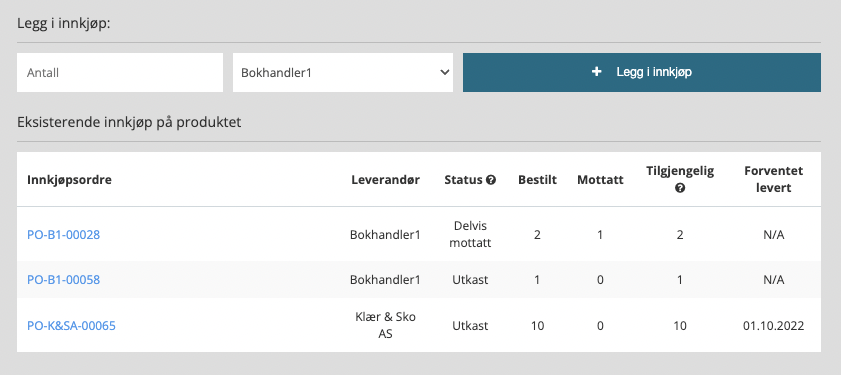Click the Mottatt column header

(600, 180)
